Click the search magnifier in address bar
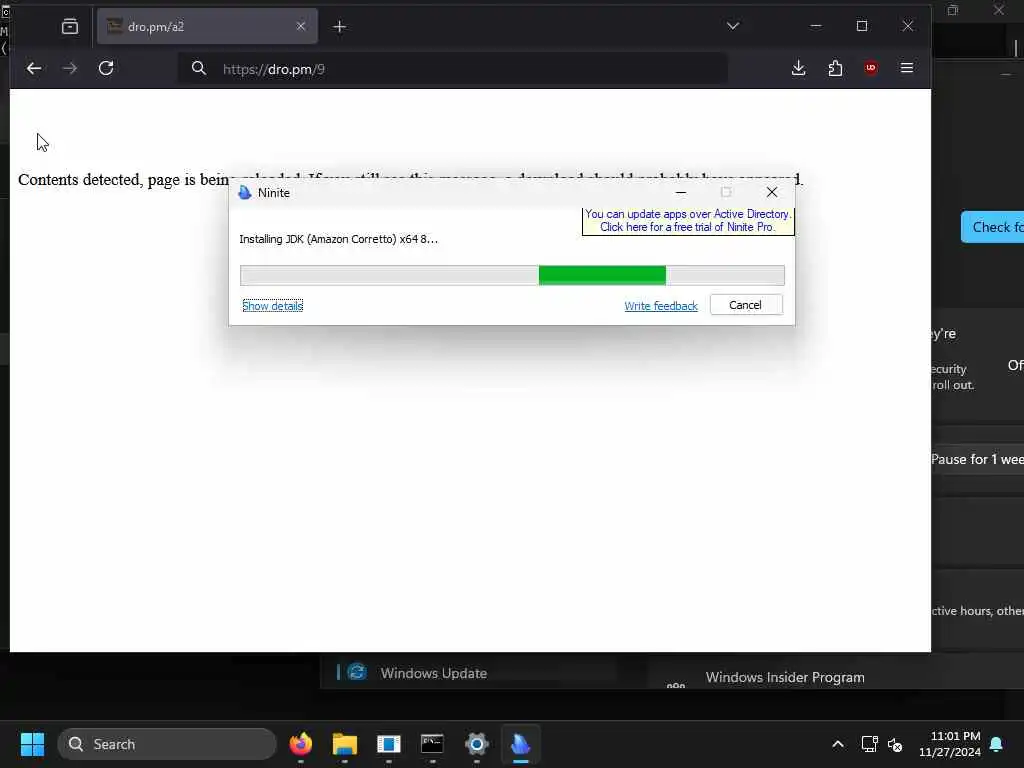 point(199,69)
